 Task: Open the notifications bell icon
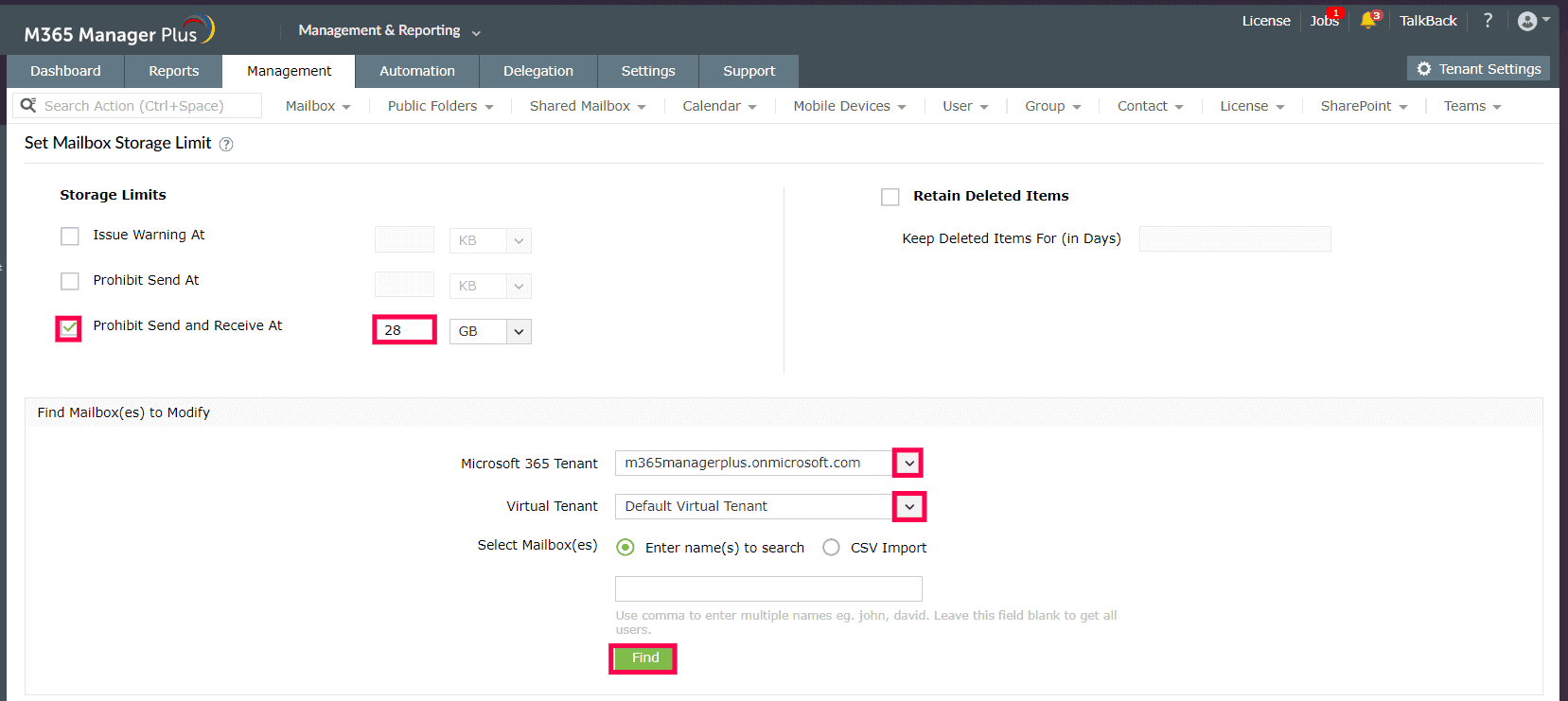pos(1368,21)
